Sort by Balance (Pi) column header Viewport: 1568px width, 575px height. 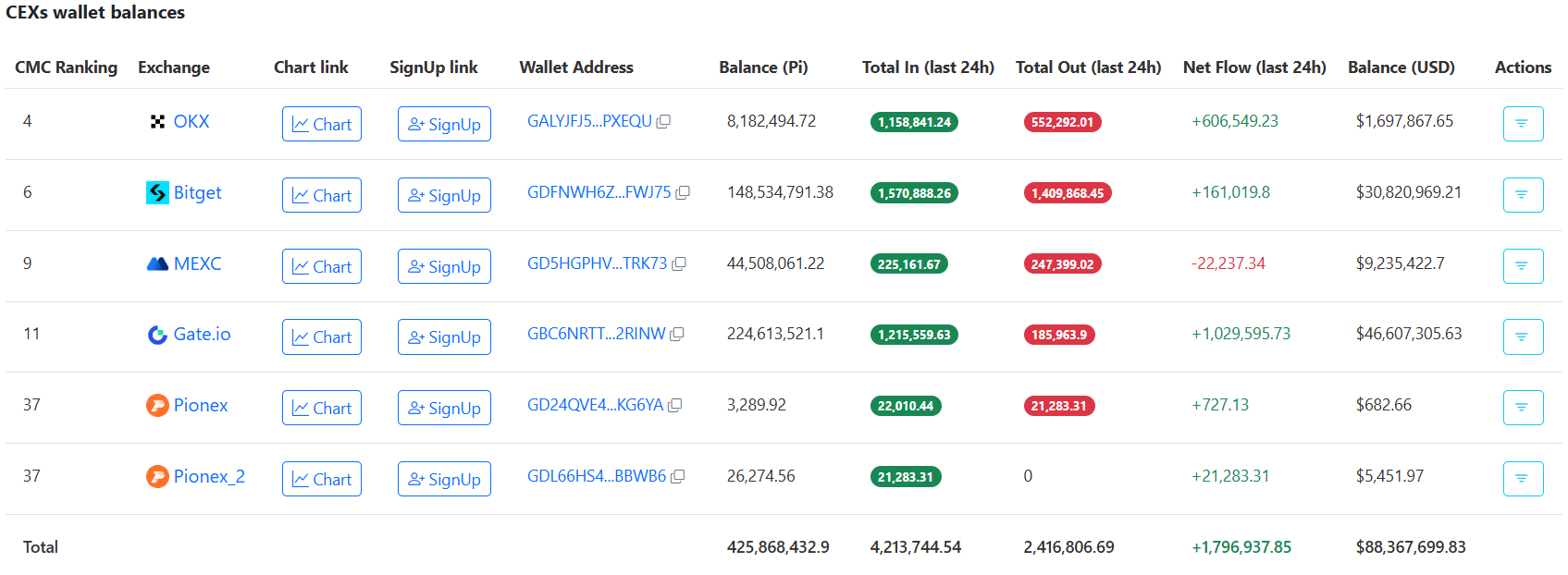[x=763, y=67]
